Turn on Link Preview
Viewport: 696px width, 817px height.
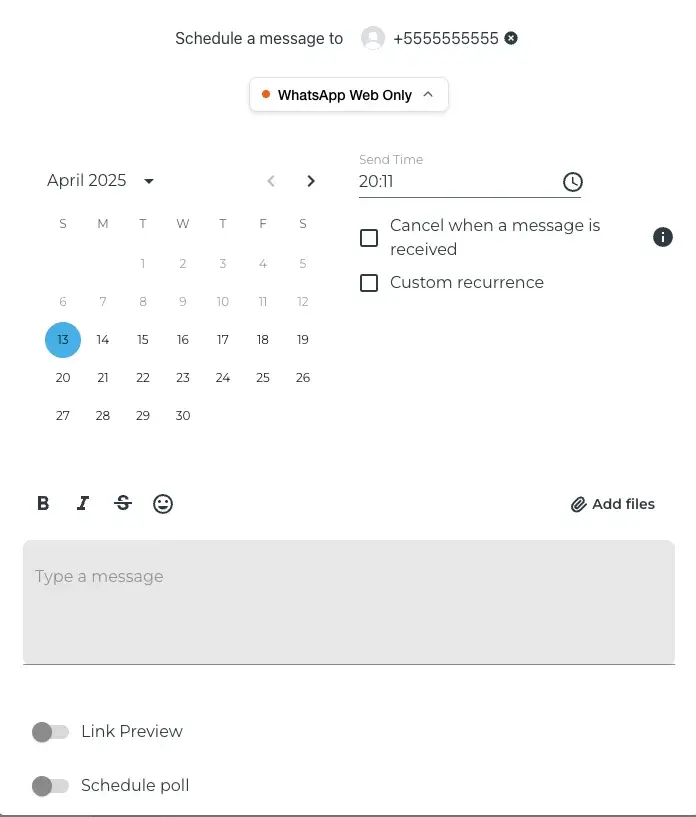51,732
